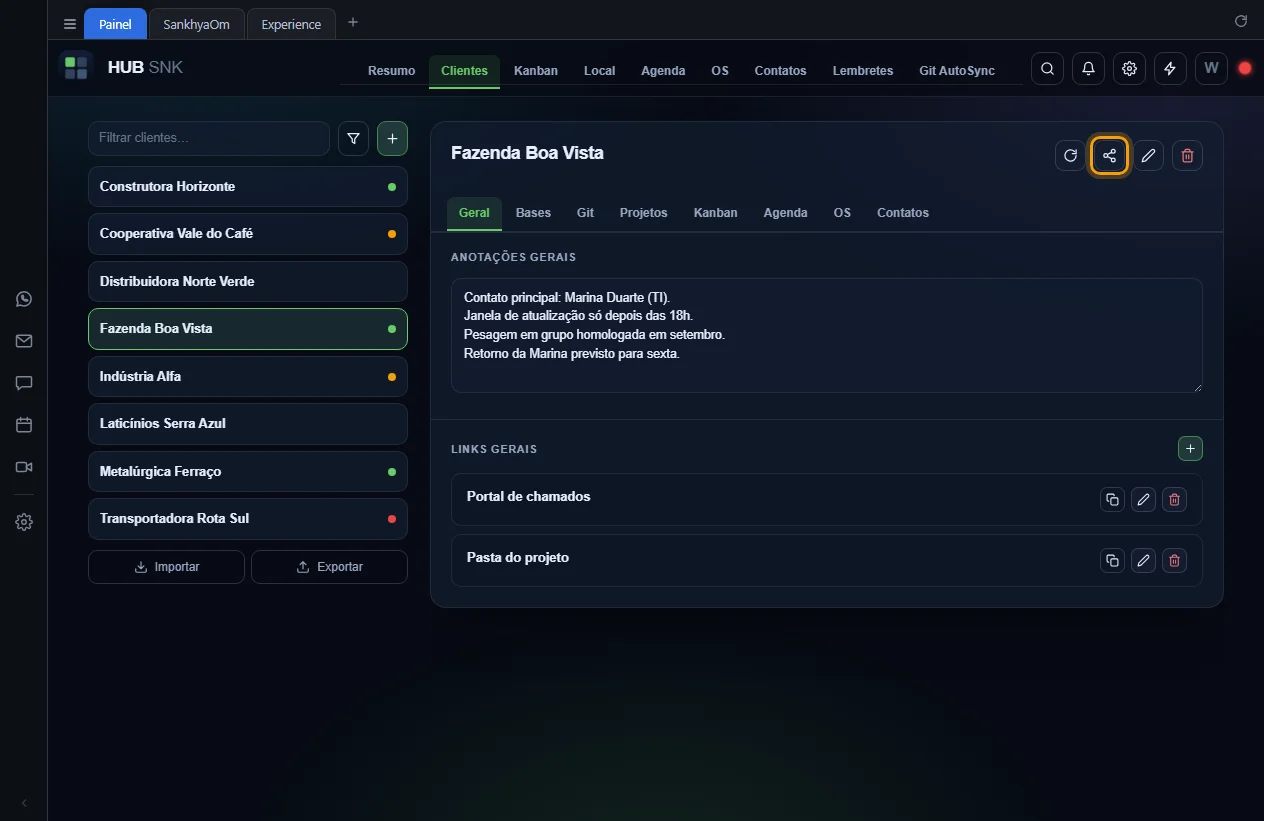Open the search magnifier in header

tap(1047, 69)
